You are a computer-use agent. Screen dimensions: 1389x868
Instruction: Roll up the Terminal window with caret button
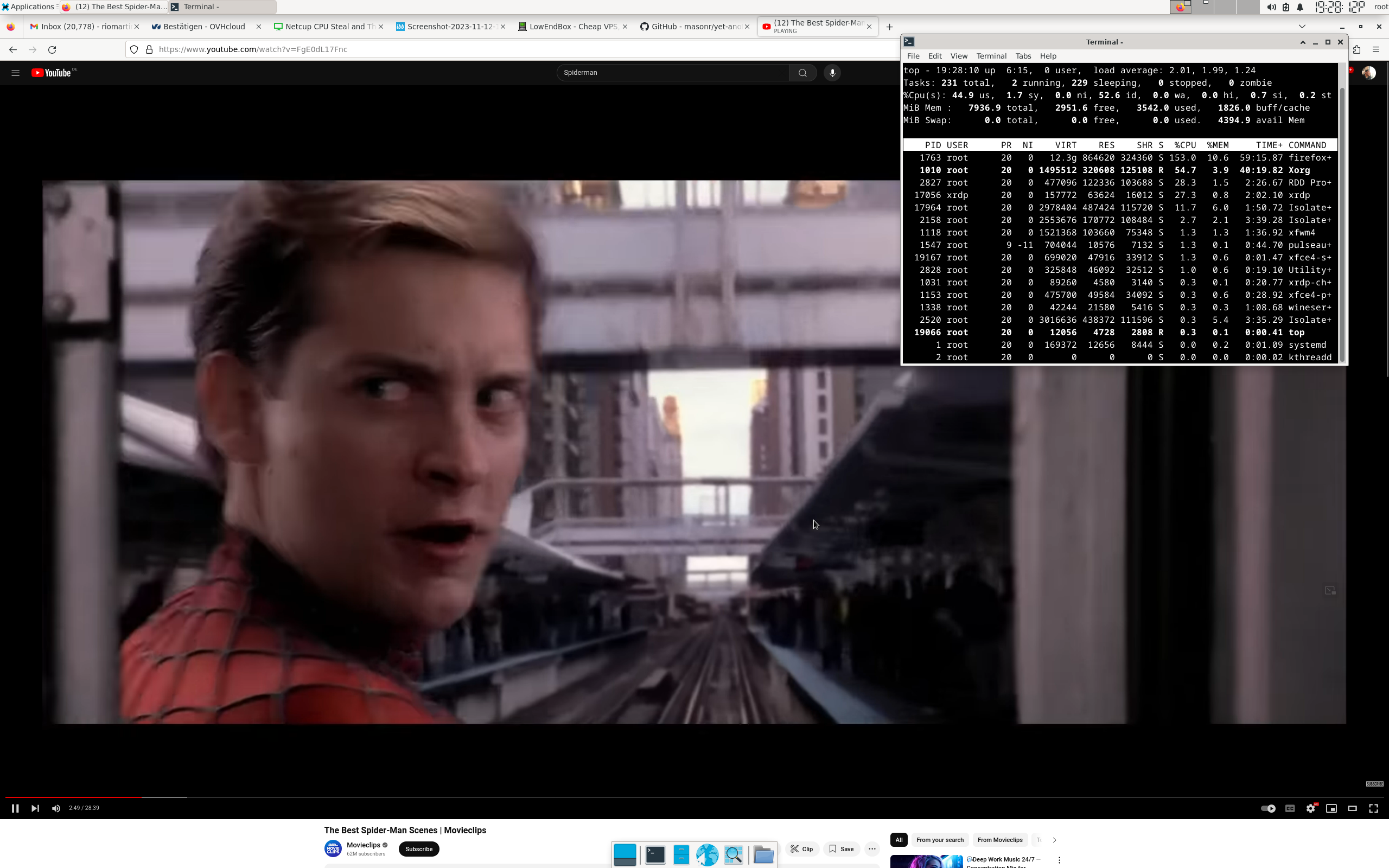(x=1303, y=42)
